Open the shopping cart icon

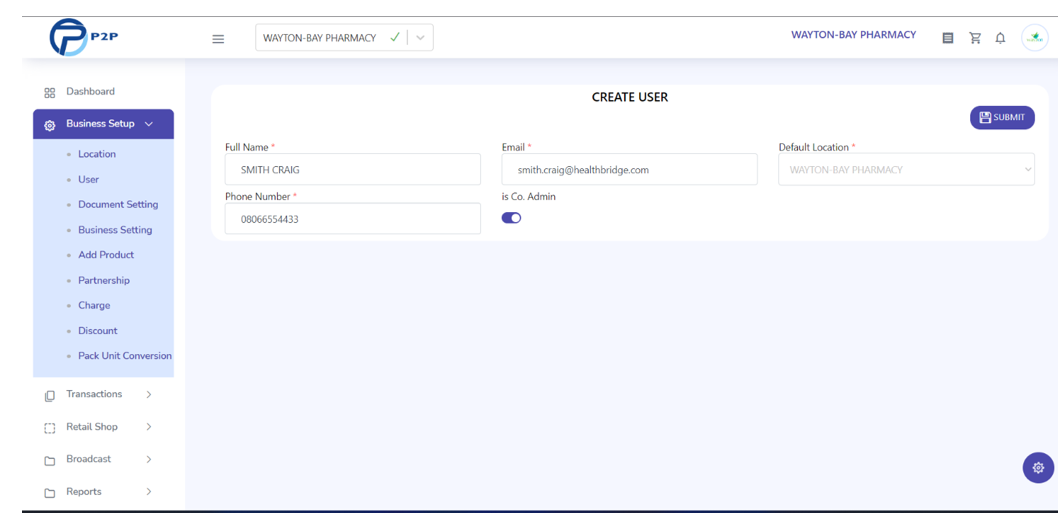click(x=975, y=38)
